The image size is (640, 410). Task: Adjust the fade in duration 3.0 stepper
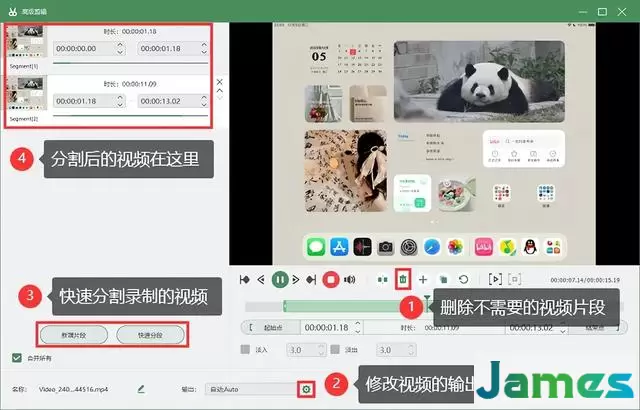[321, 350]
